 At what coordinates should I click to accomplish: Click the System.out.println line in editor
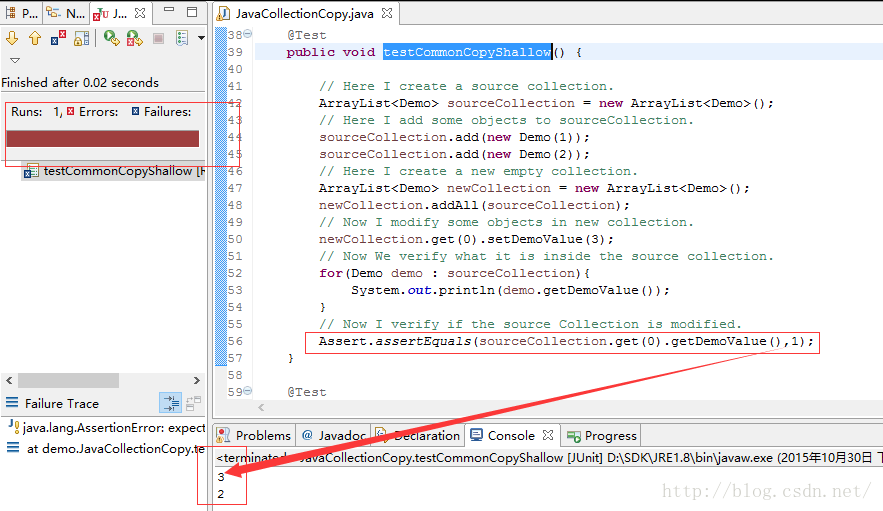[x=510, y=290]
